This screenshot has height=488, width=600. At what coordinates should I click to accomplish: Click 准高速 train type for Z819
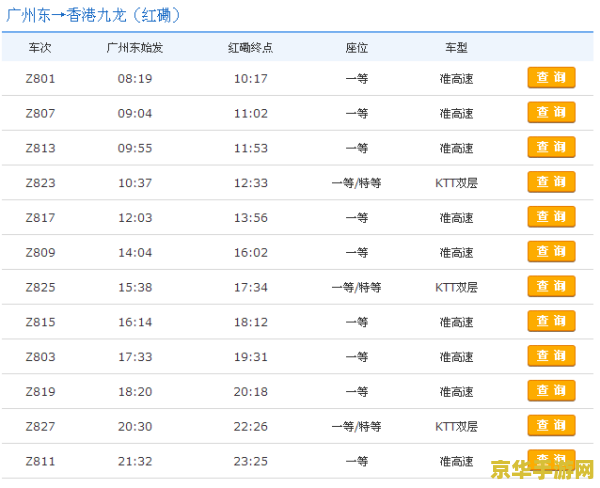point(456,392)
